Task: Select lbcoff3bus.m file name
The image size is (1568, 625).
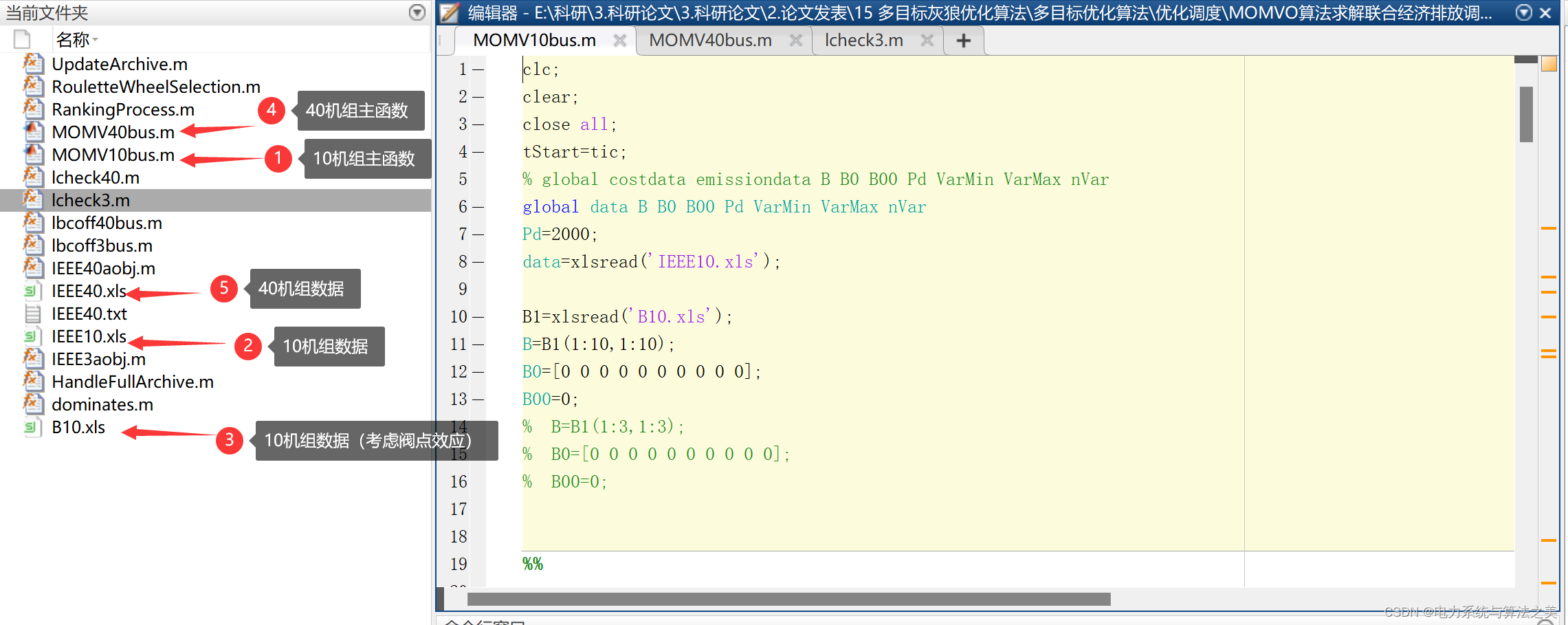Action: click(102, 245)
